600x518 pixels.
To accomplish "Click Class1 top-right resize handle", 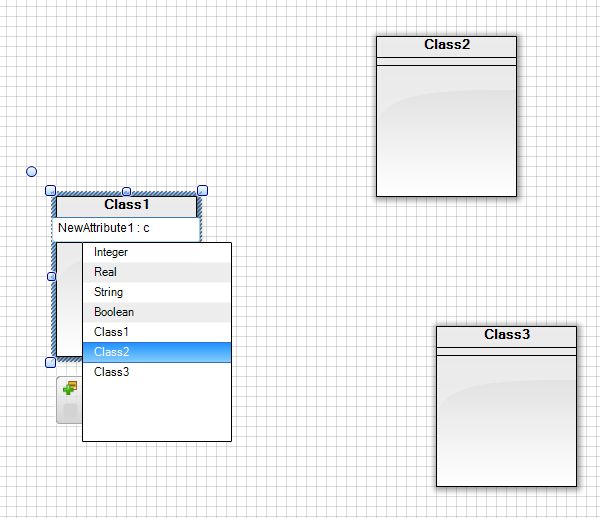I will [x=202, y=190].
